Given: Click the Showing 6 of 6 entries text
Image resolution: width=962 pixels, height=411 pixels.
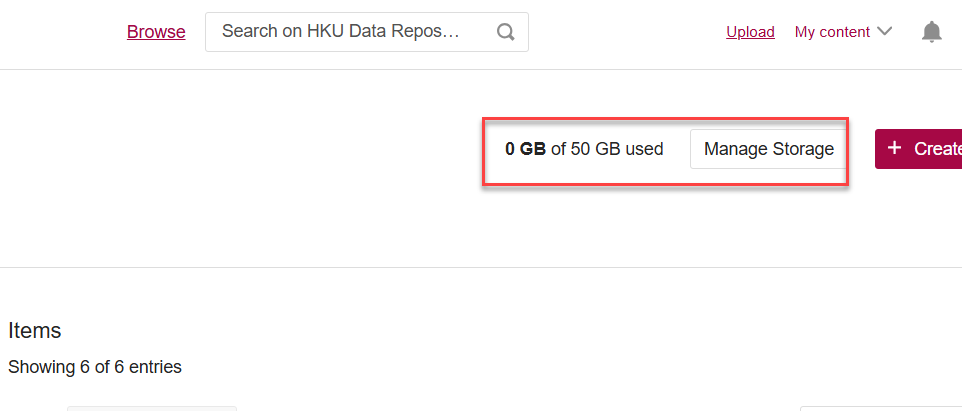Looking at the screenshot, I should pos(95,367).
